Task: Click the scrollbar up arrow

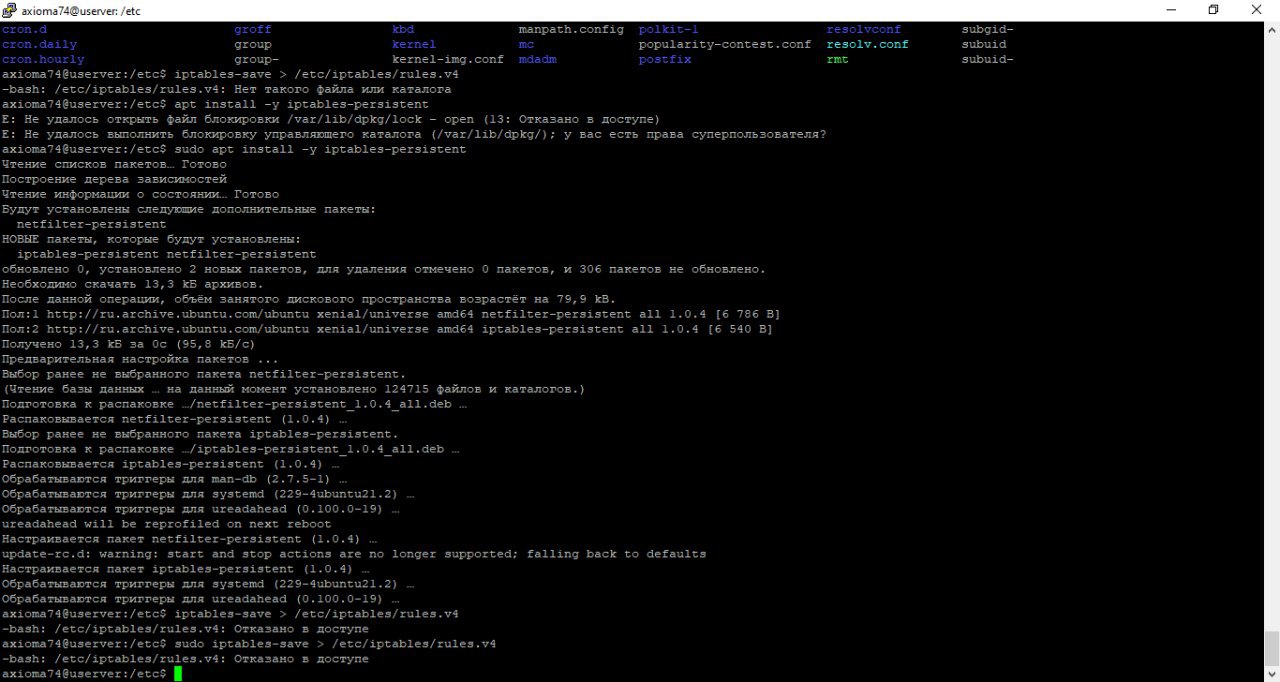Action: 1271,30
